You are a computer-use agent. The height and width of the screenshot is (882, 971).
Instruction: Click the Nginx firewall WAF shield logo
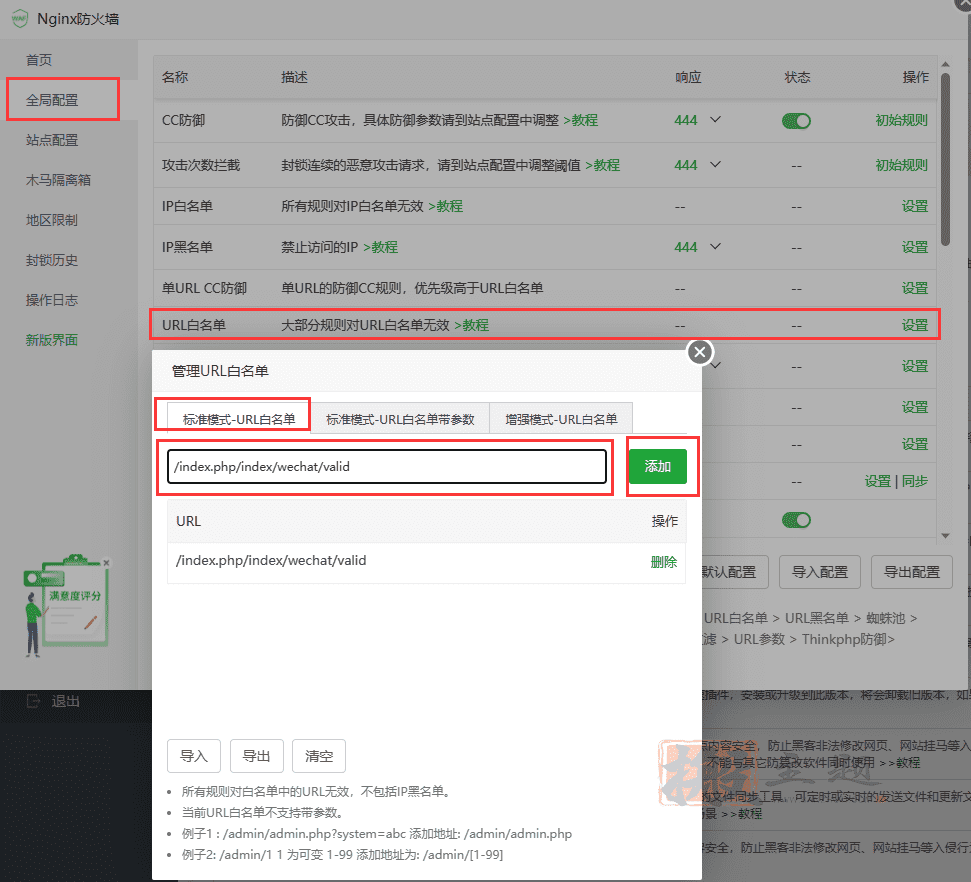[x=20, y=19]
